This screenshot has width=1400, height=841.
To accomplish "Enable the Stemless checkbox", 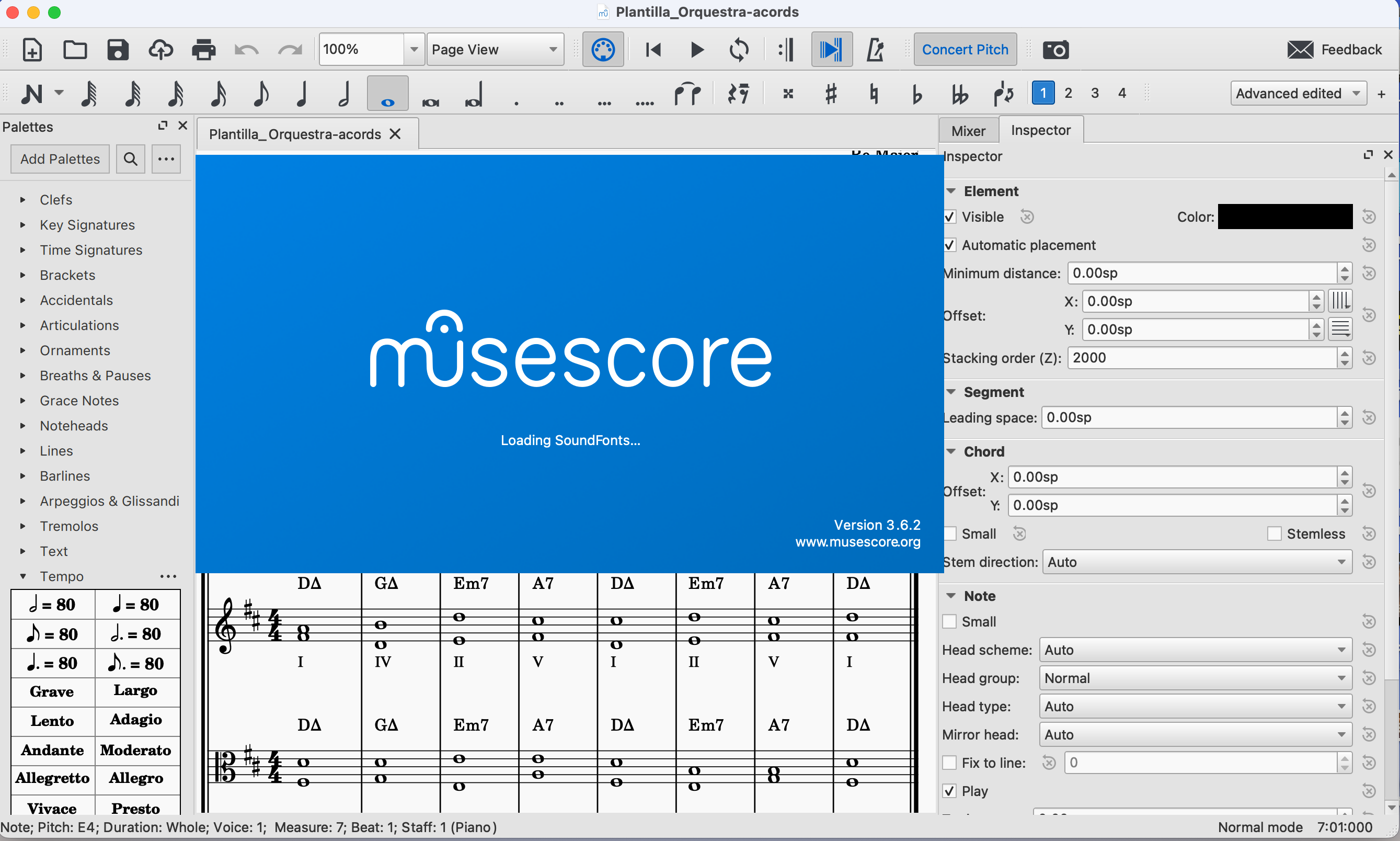I will click(1273, 534).
